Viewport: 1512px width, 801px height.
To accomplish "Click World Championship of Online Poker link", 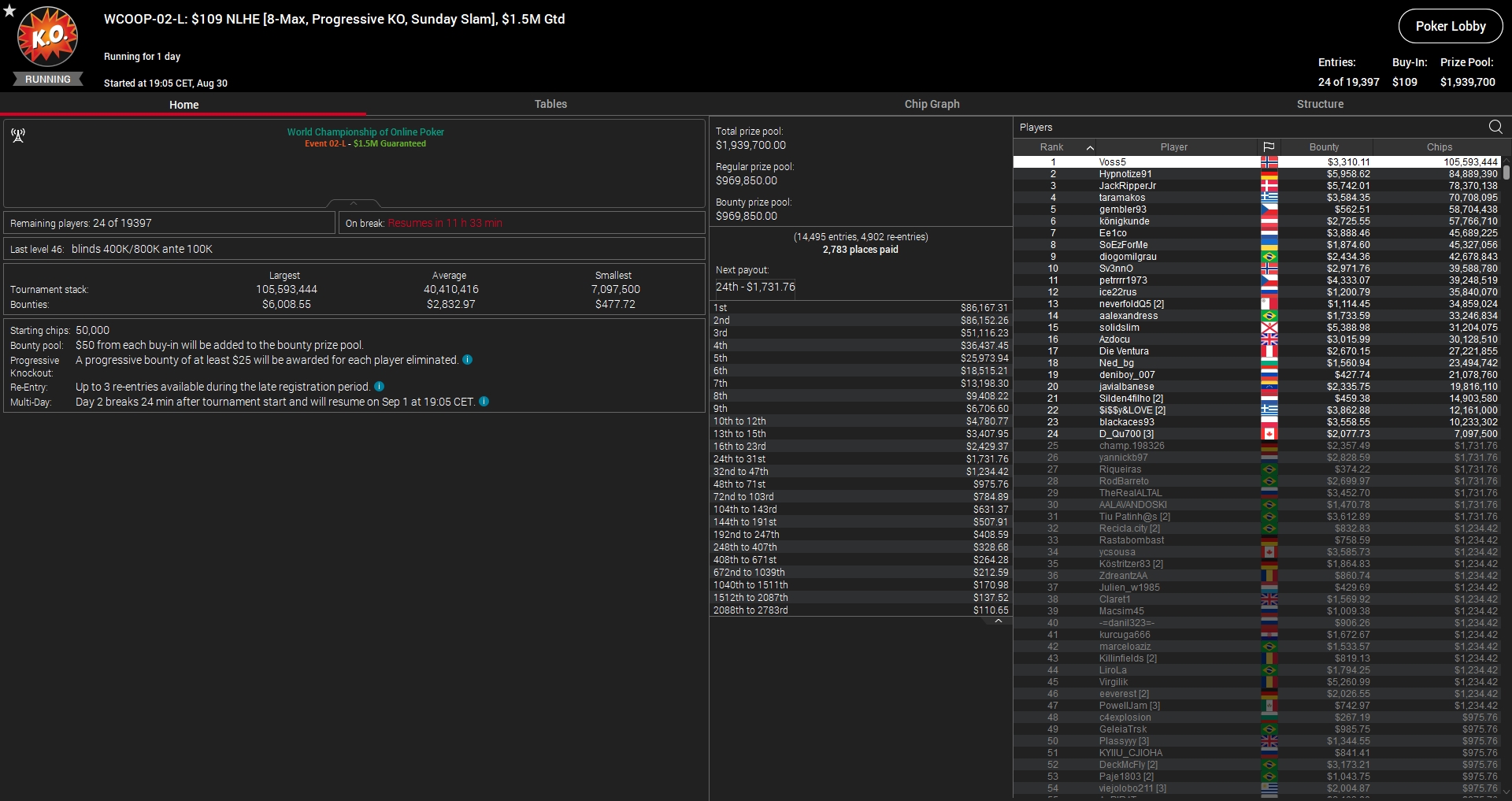I will click(365, 132).
